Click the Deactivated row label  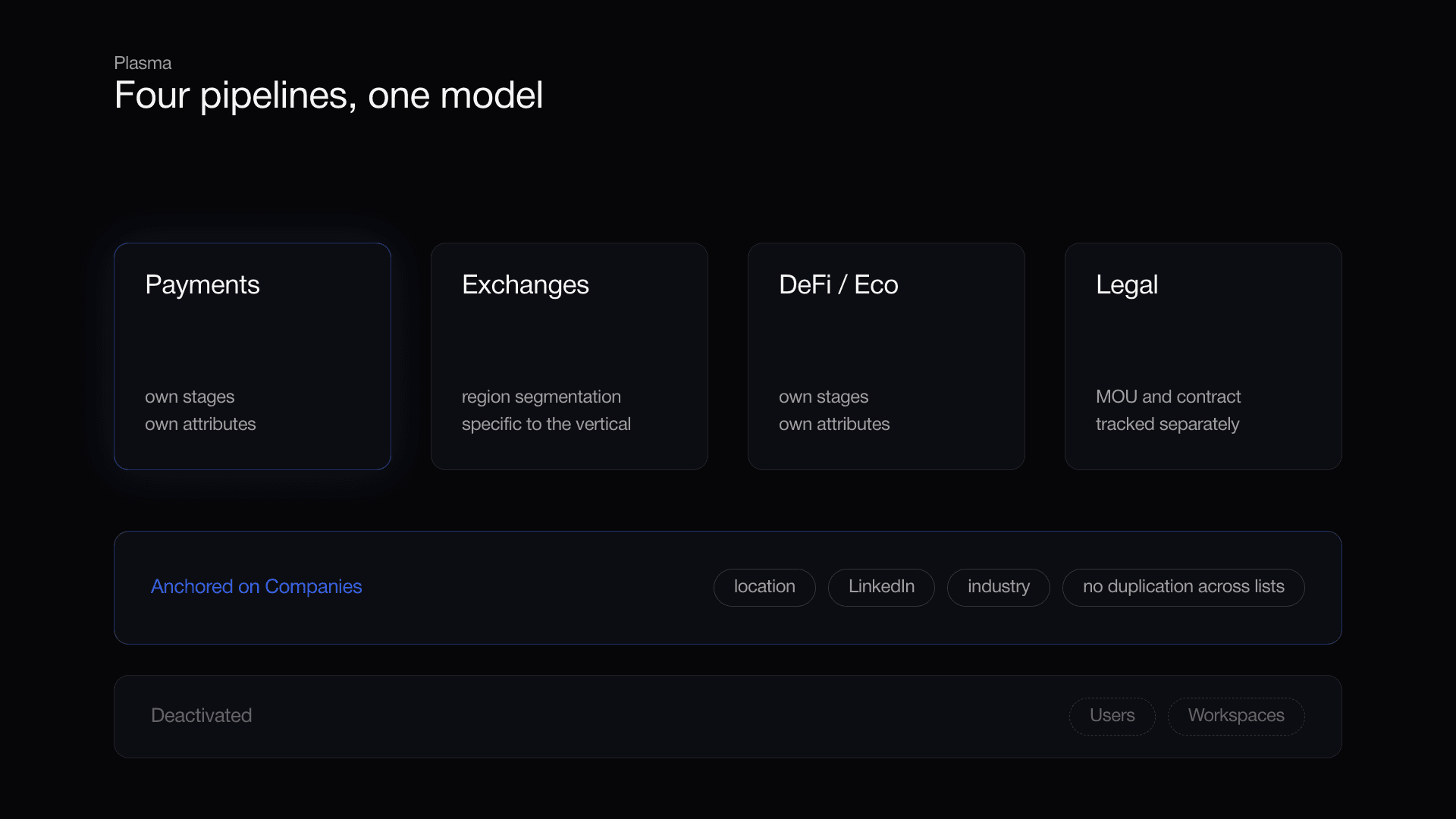[202, 716]
